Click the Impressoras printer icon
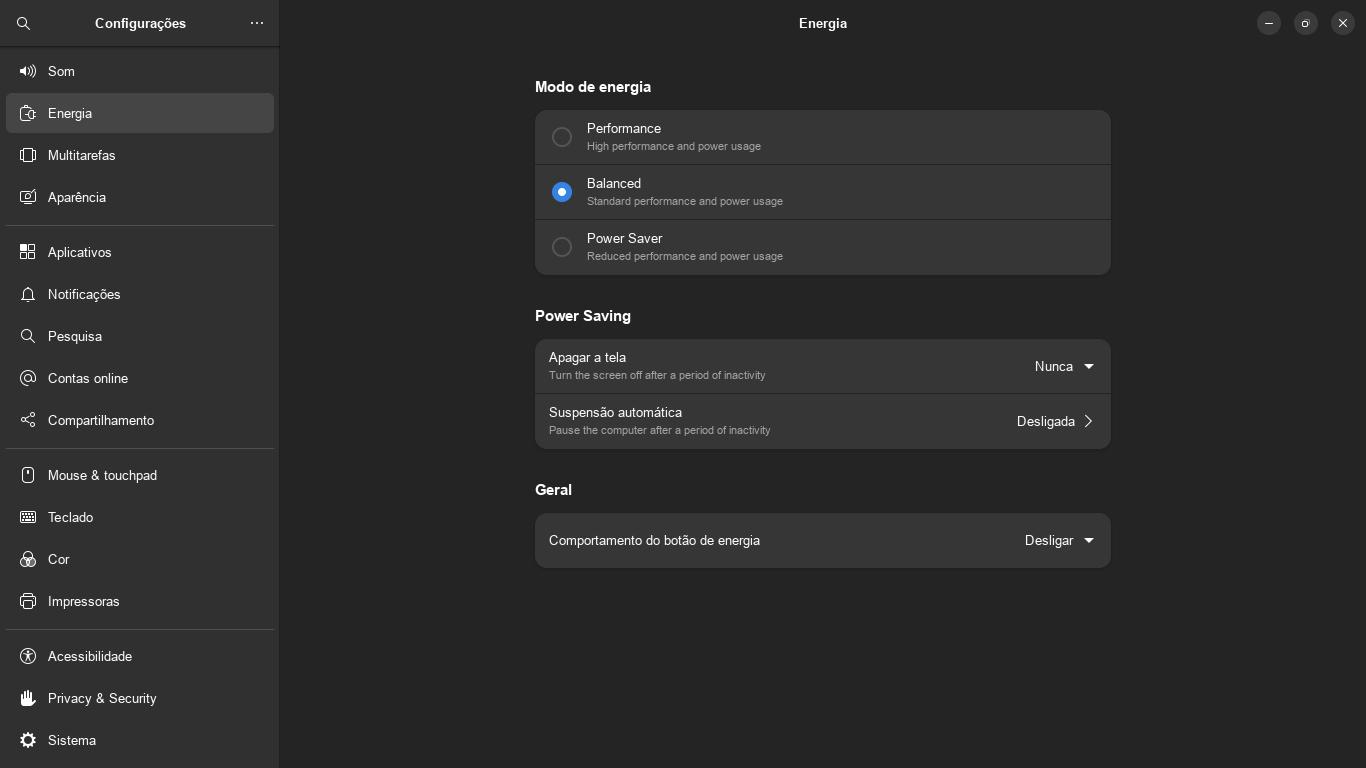Screen dimensions: 1366x768 (28, 601)
